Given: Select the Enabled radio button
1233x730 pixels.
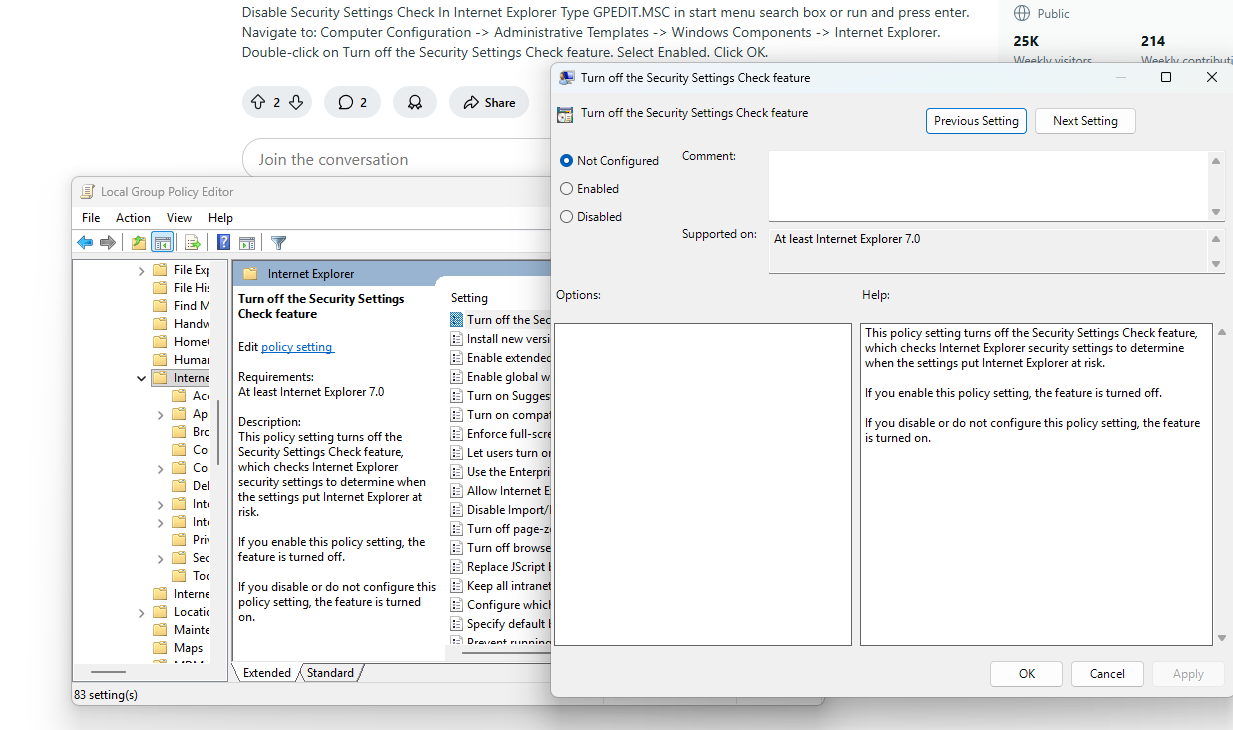Looking at the screenshot, I should coord(567,188).
